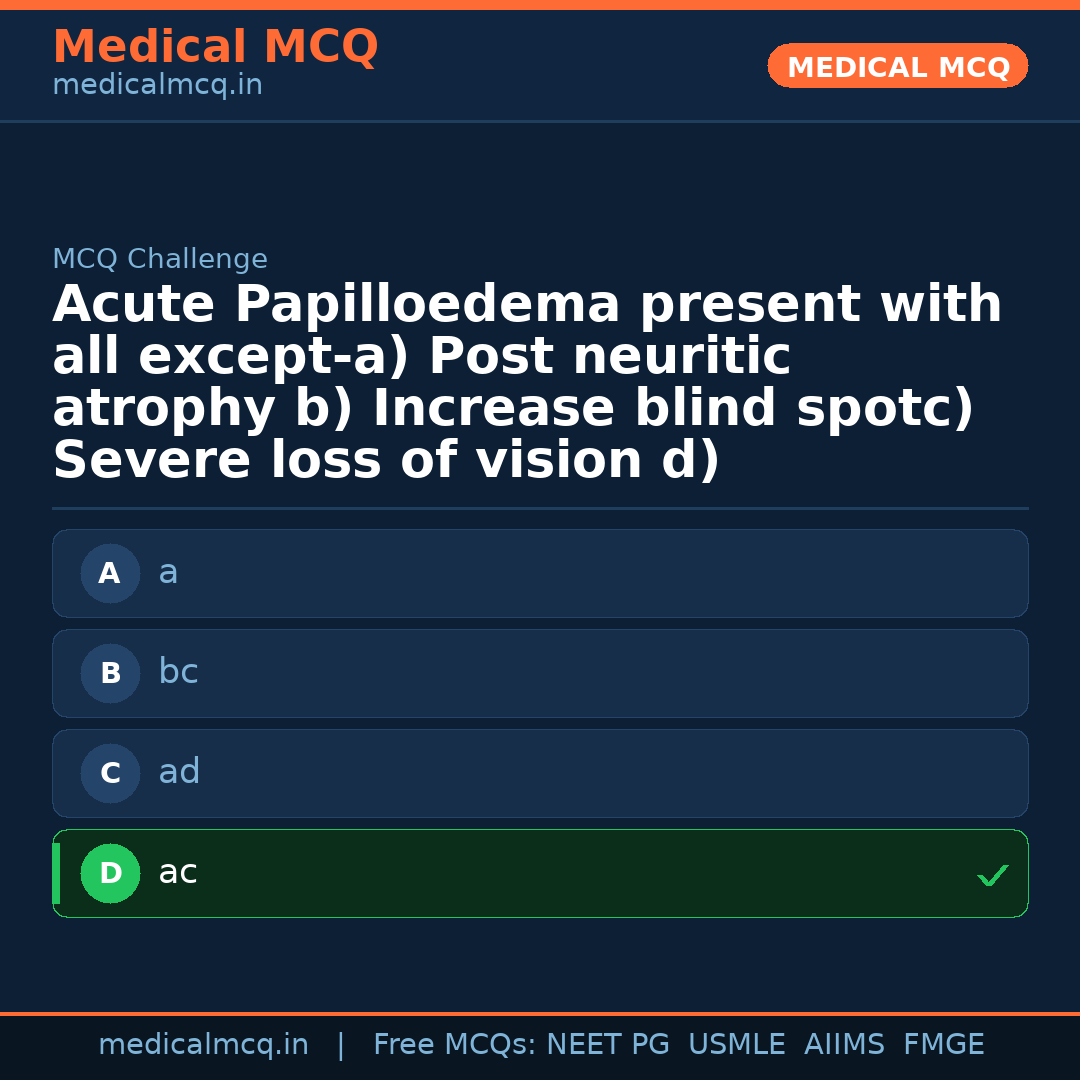The width and height of the screenshot is (1080, 1080).
Task: Click the green D option badge
Action: tap(110, 873)
